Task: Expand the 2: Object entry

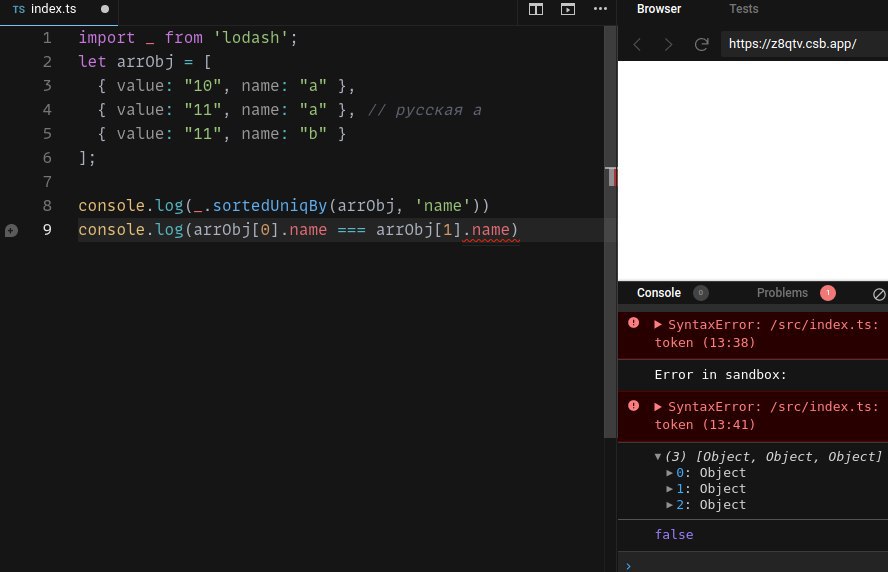Action: tap(669, 505)
